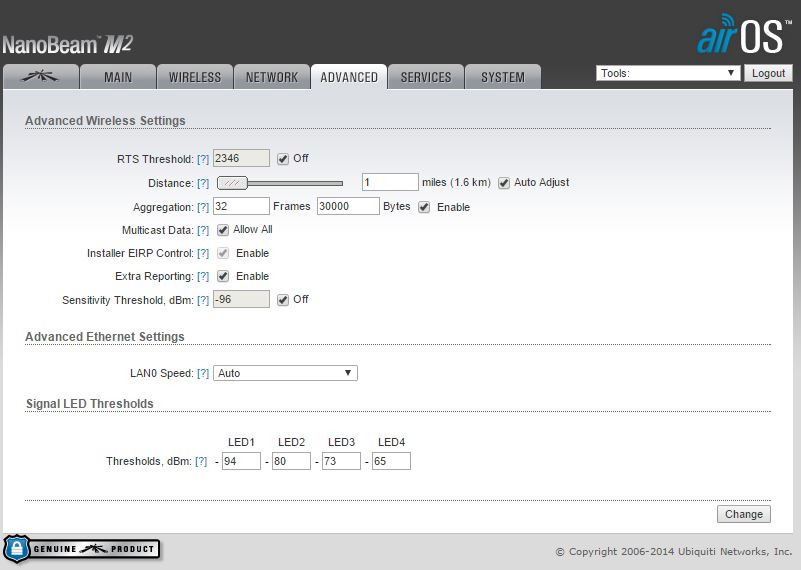801x570 pixels.
Task: Toggle Multicast Data Allow All
Action: click(x=223, y=230)
